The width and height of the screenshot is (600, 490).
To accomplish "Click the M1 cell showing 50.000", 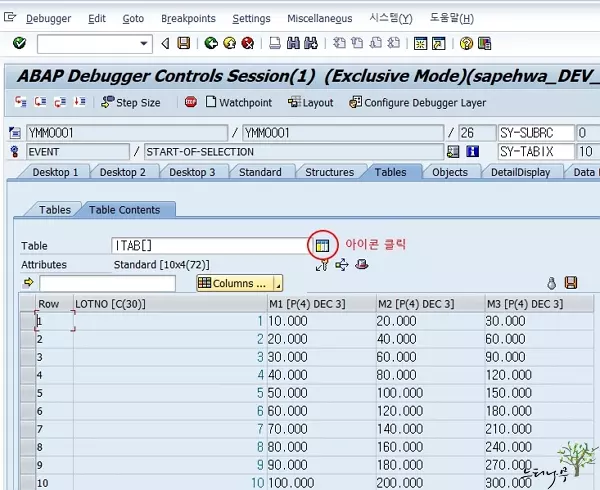I will coord(321,393).
